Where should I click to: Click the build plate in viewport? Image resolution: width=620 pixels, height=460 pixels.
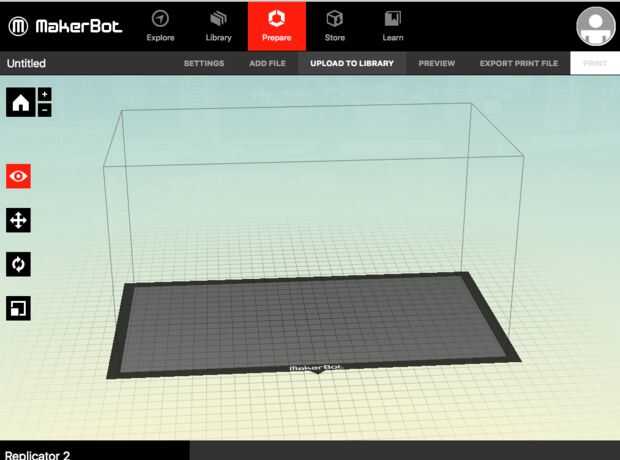[x=312, y=324]
